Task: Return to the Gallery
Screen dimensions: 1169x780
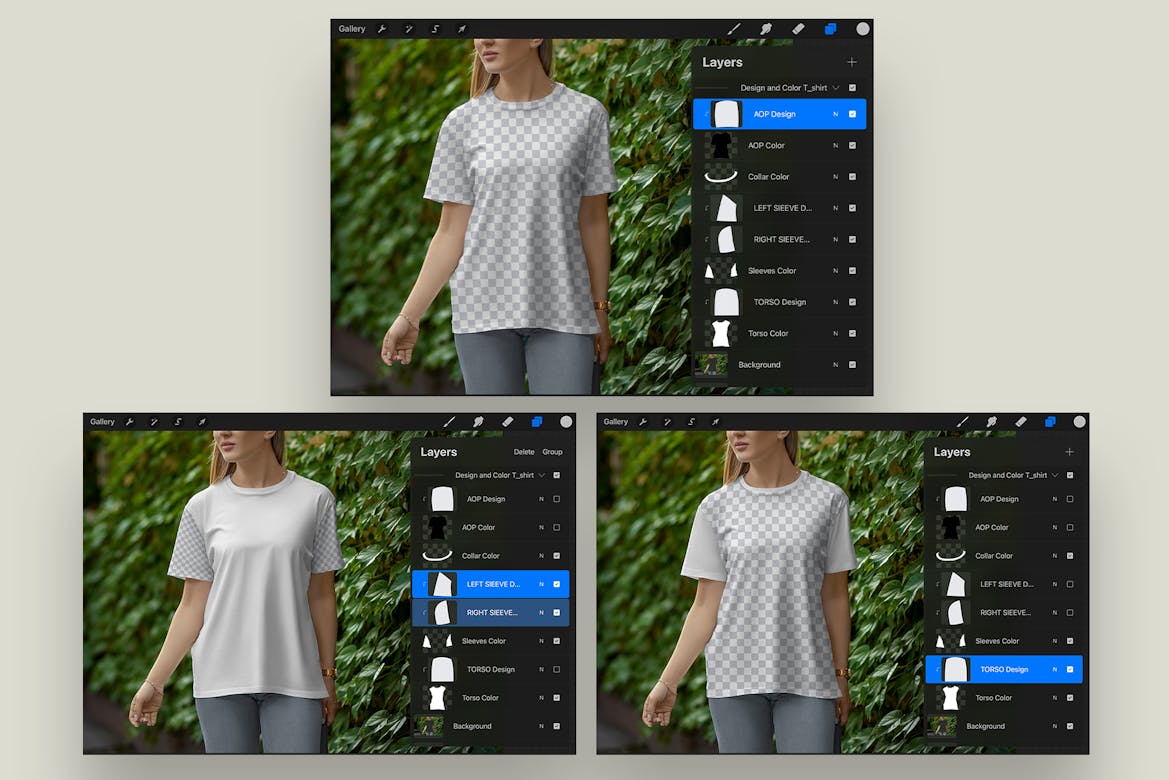Action: [x=352, y=29]
